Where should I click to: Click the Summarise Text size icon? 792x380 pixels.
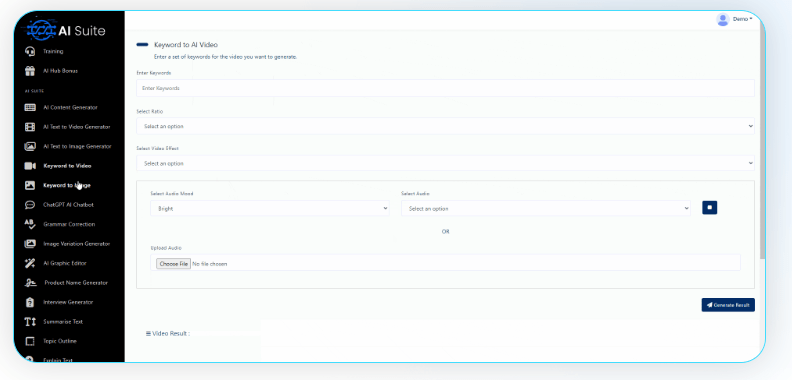[30, 321]
